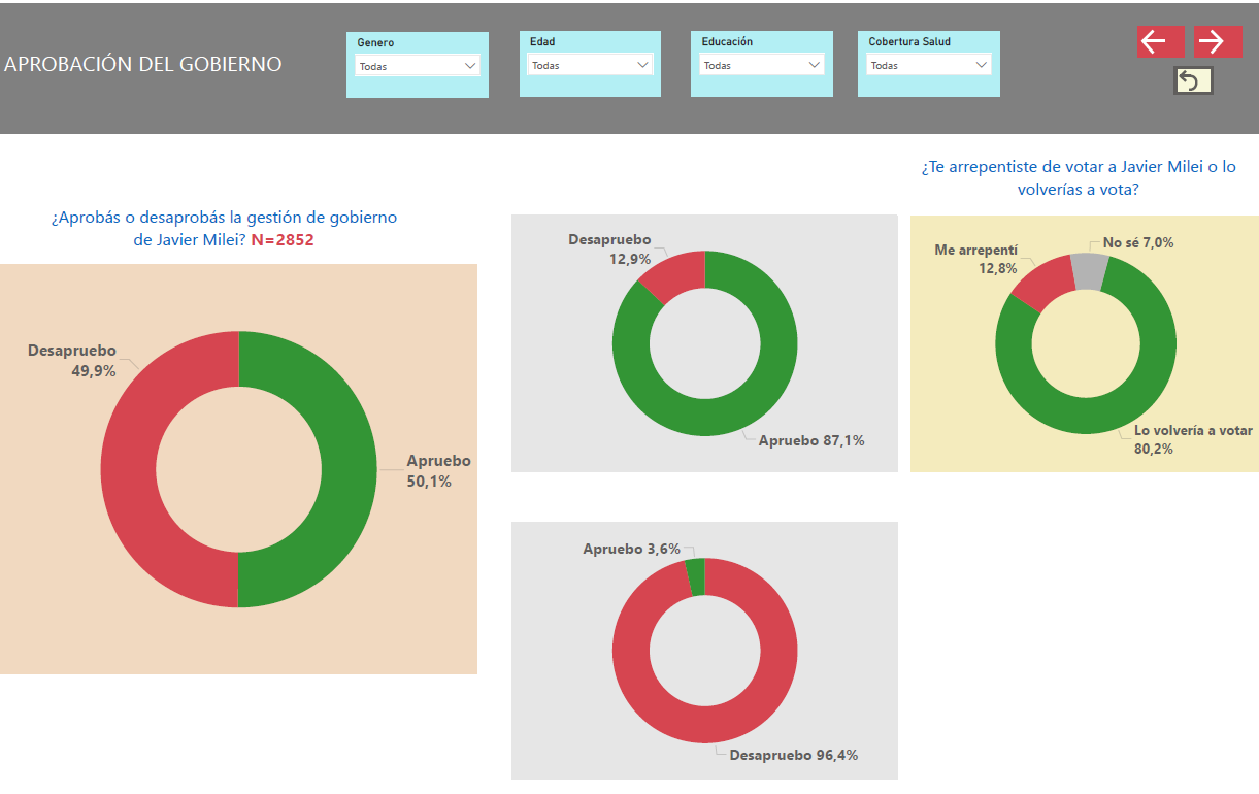Go to next page with right arrow
The width and height of the screenshot is (1259, 794).
[1218, 42]
